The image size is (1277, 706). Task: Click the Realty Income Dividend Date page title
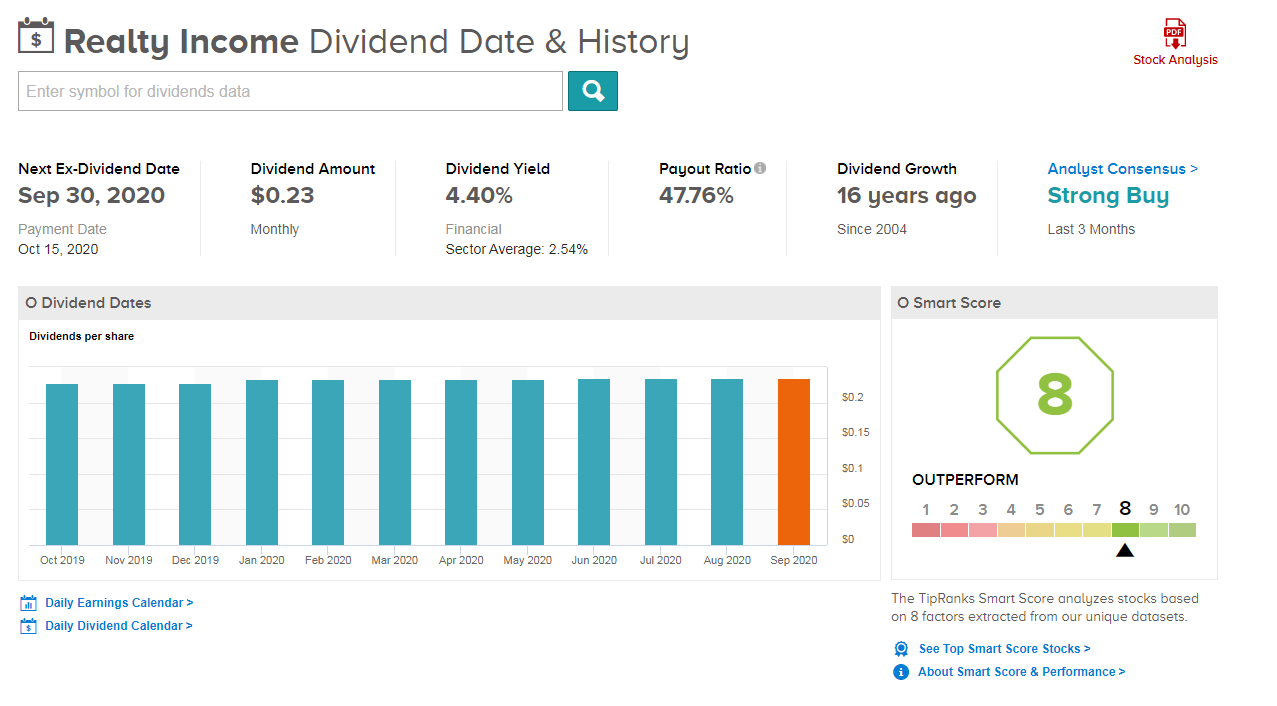(377, 42)
